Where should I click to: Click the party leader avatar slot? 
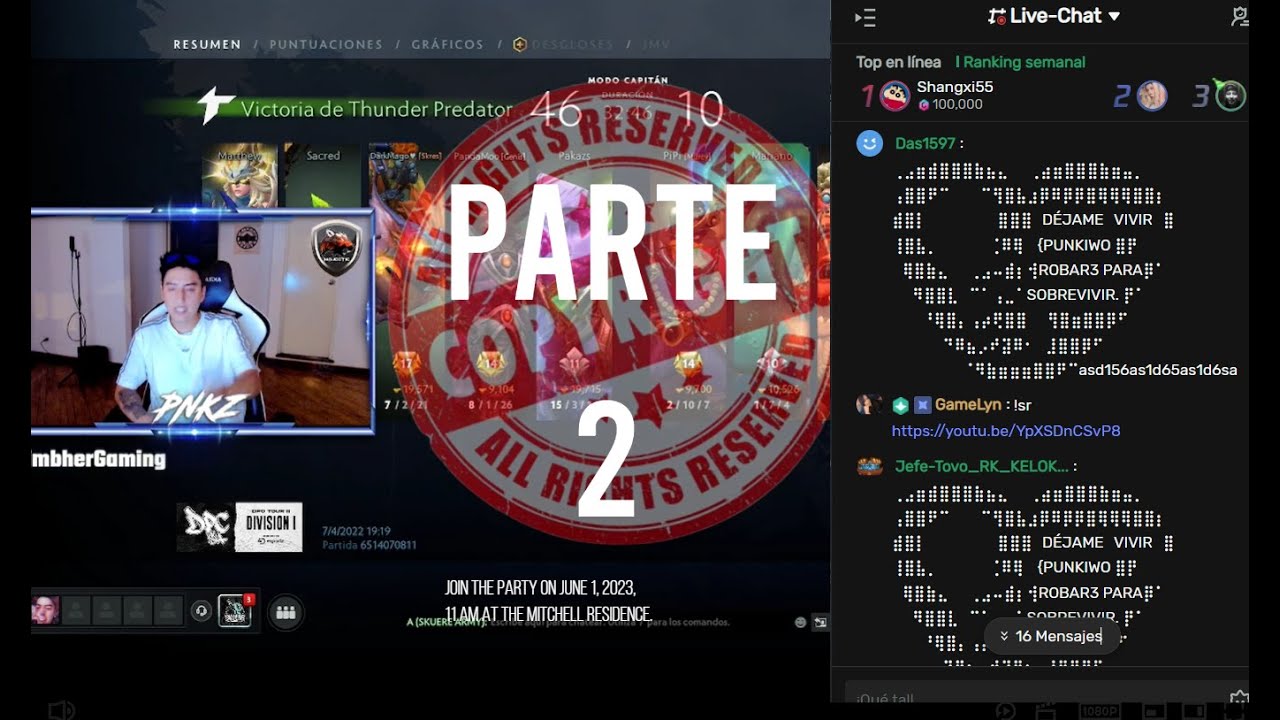(x=45, y=610)
